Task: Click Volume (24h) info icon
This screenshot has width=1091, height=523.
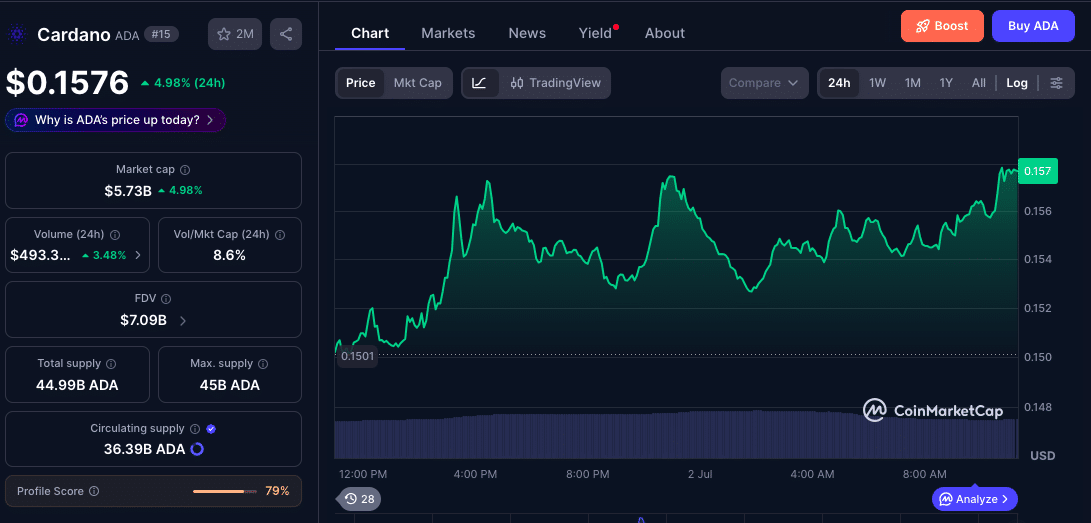Action: 116,234
